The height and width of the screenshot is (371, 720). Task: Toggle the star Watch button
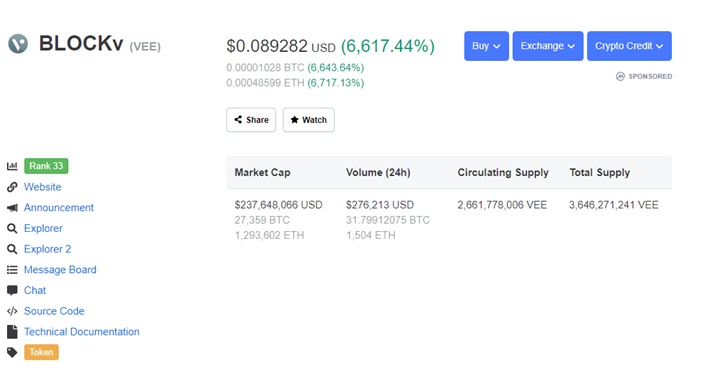tap(309, 120)
